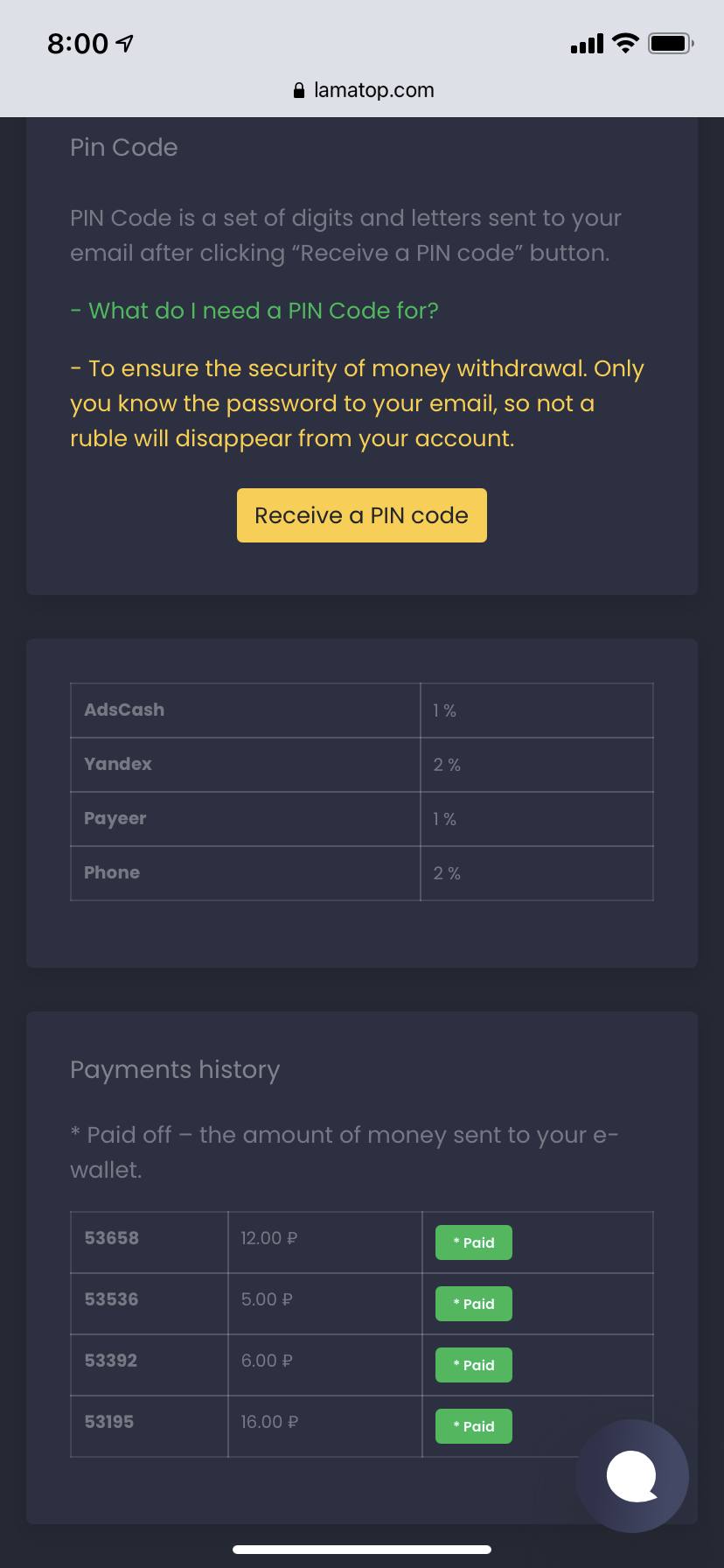Open the chat support bubble
Screen dimensions: 724x1568
pyautogui.click(x=632, y=1475)
